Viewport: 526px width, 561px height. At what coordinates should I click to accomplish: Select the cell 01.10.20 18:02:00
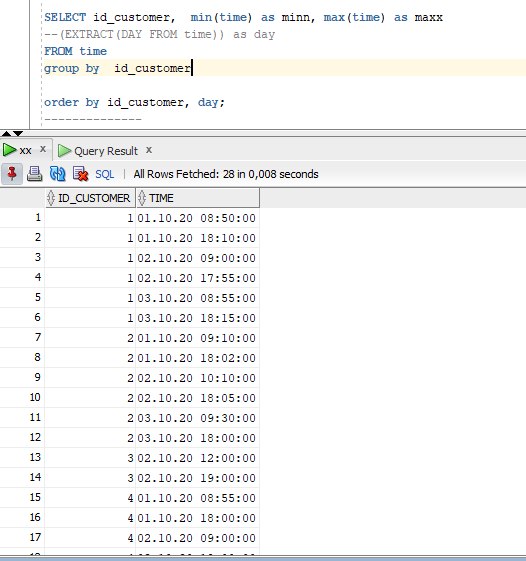[197, 358]
